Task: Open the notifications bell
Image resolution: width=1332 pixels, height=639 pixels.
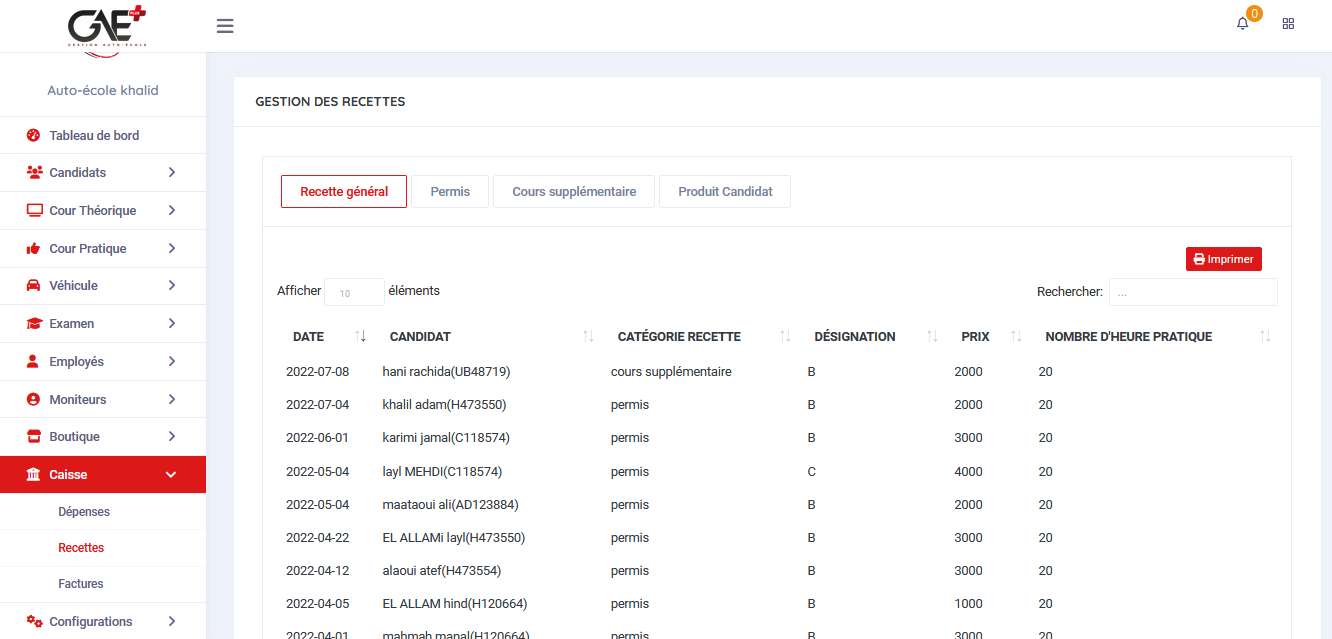Action: [1243, 23]
